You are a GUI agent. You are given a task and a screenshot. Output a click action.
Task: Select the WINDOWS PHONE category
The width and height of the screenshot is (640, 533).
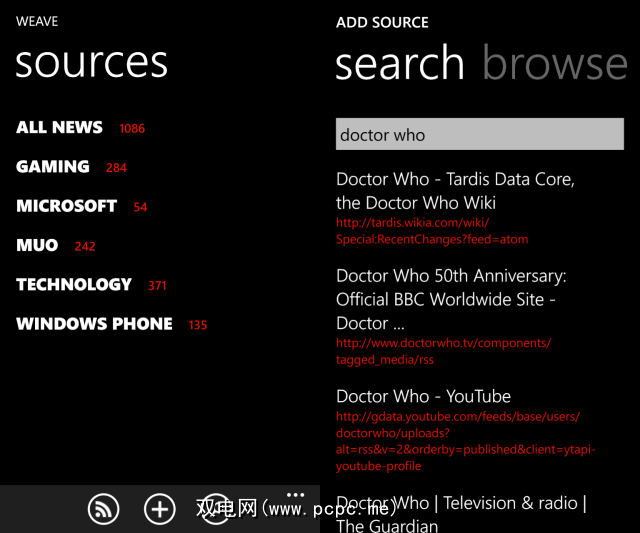tap(94, 324)
